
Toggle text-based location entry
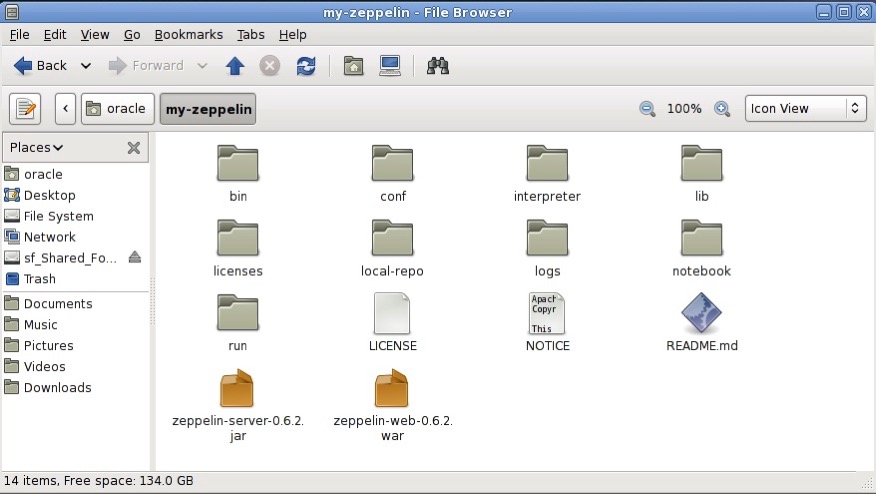coord(25,108)
